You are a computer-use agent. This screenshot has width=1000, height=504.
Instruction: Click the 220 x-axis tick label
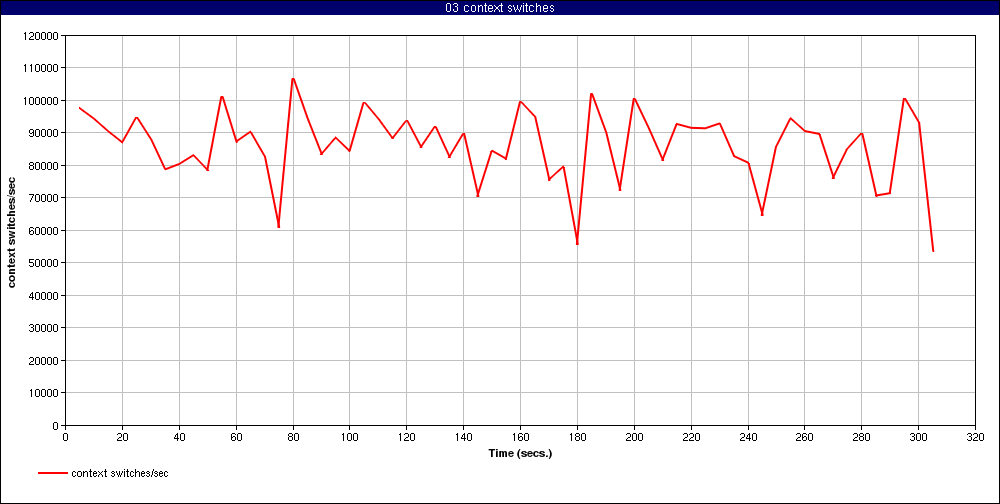[691, 436]
